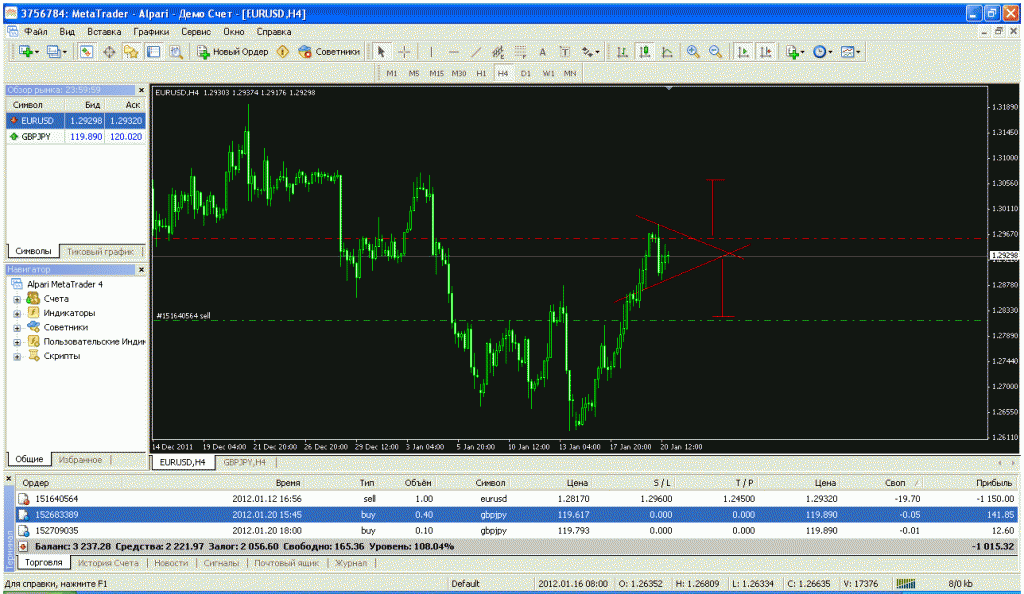
Task: Close the Navigator panel
Action: [141, 269]
